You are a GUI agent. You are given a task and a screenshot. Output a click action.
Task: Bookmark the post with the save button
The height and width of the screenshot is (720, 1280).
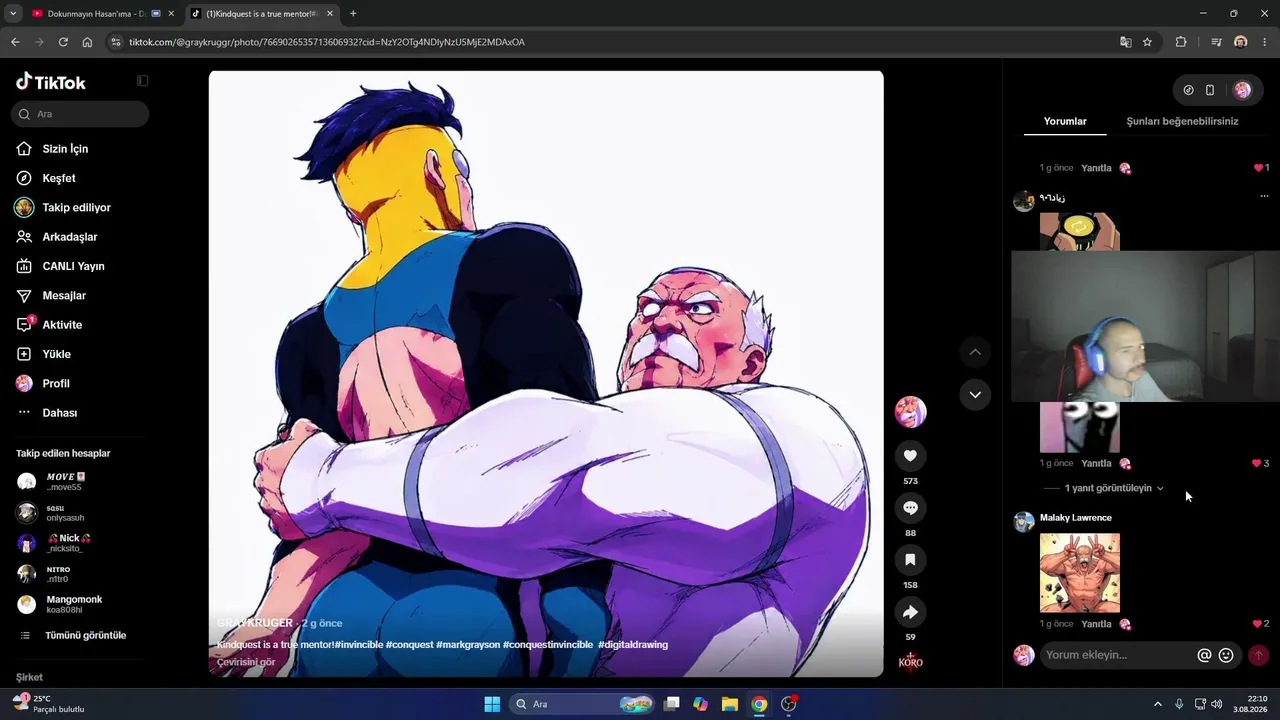coord(910,560)
